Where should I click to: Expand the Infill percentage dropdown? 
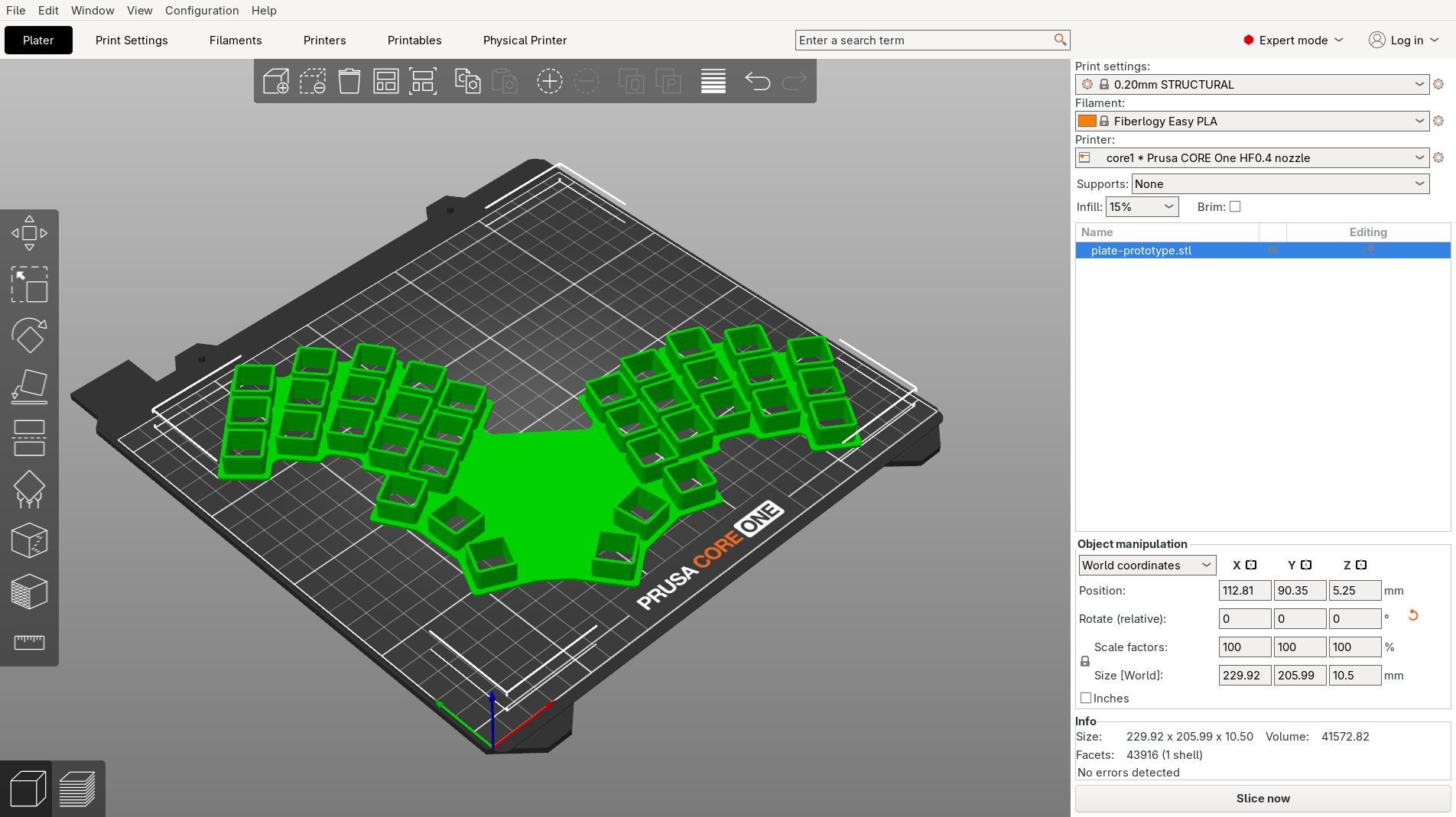click(x=1142, y=206)
